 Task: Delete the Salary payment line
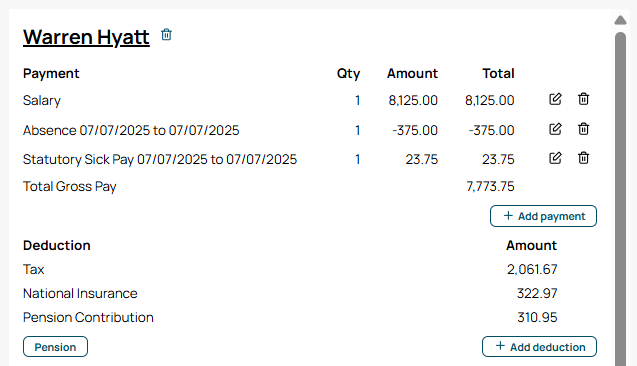click(x=583, y=99)
